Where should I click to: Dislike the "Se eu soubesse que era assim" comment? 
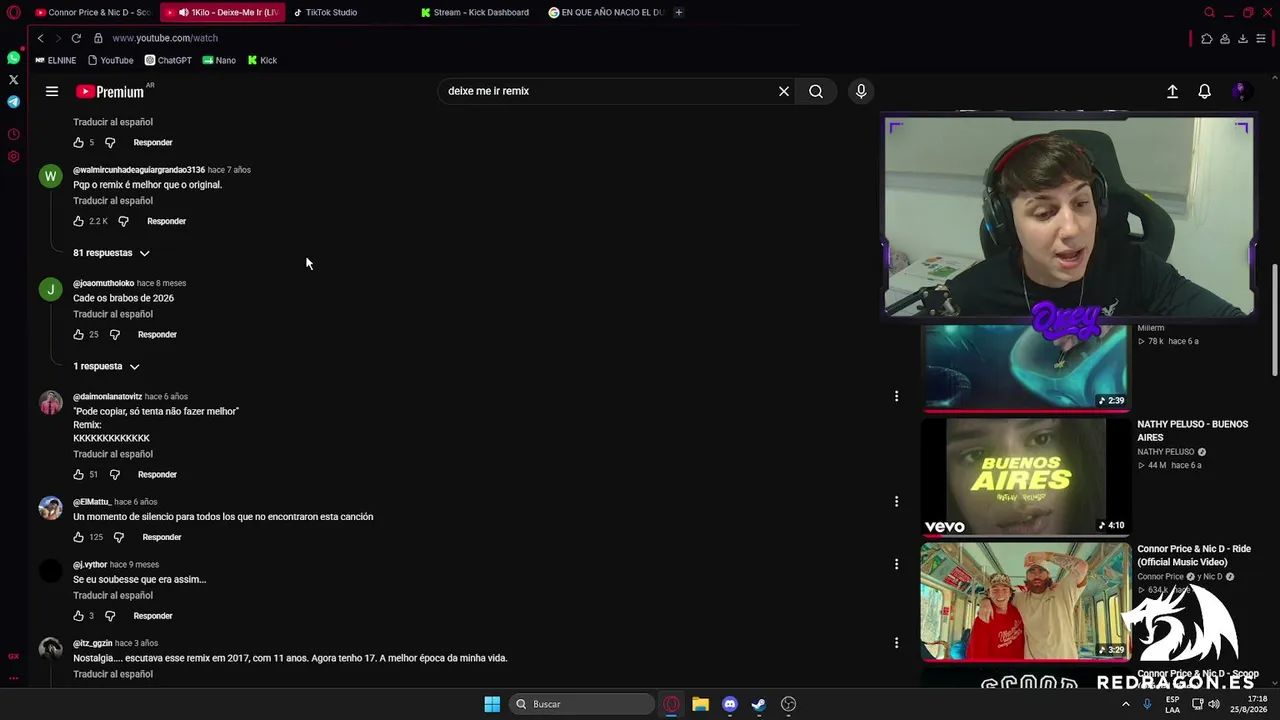(x=110, y=616)
